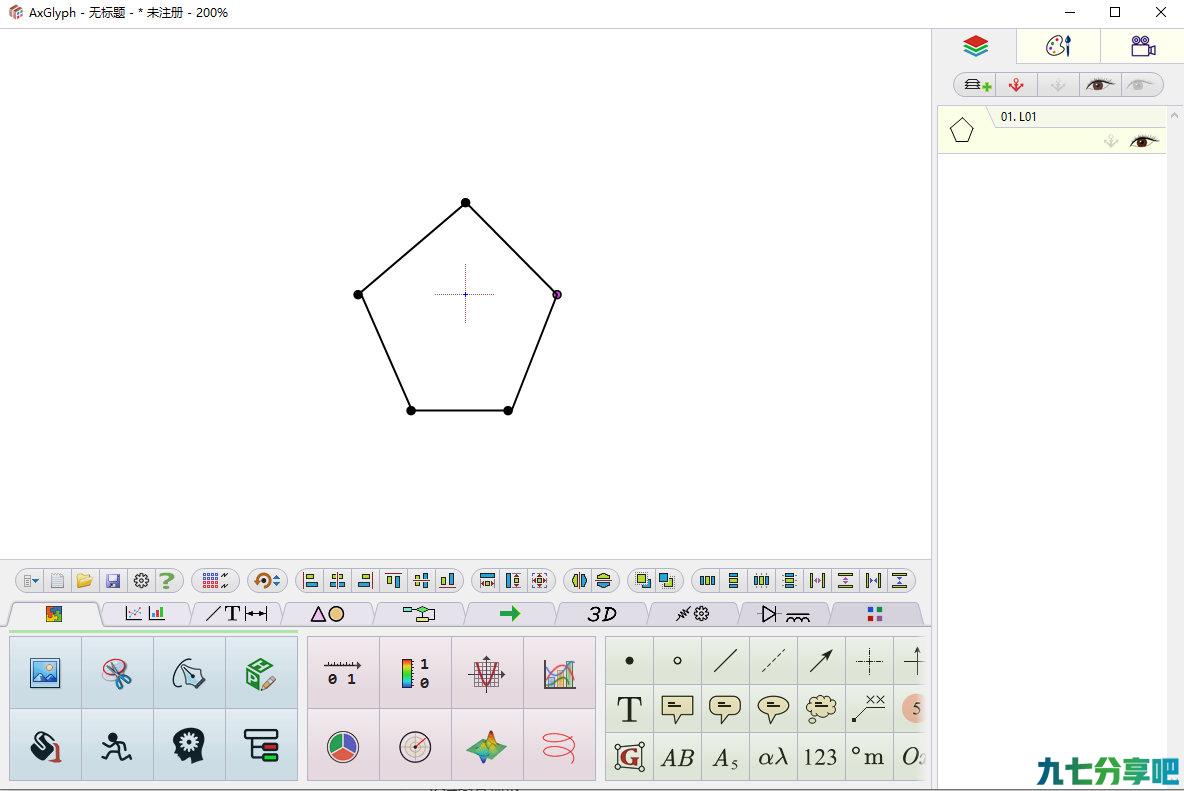1184x791 pixels.
Task: Open the charts and plots tab
Action: tap(145, 614)
